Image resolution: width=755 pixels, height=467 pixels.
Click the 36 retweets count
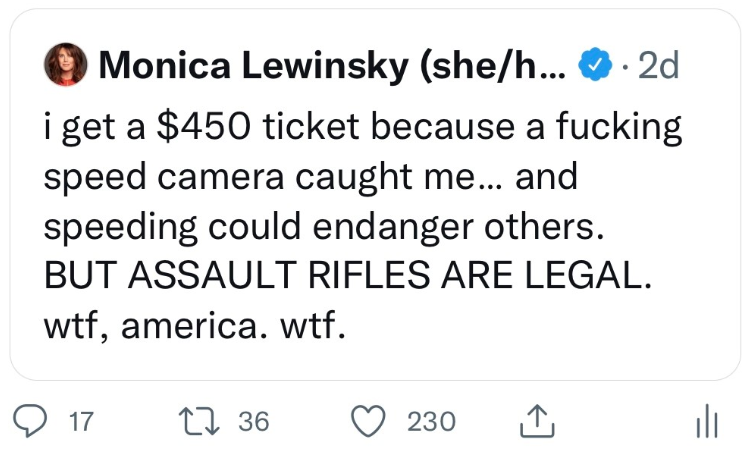pos(253,422)
